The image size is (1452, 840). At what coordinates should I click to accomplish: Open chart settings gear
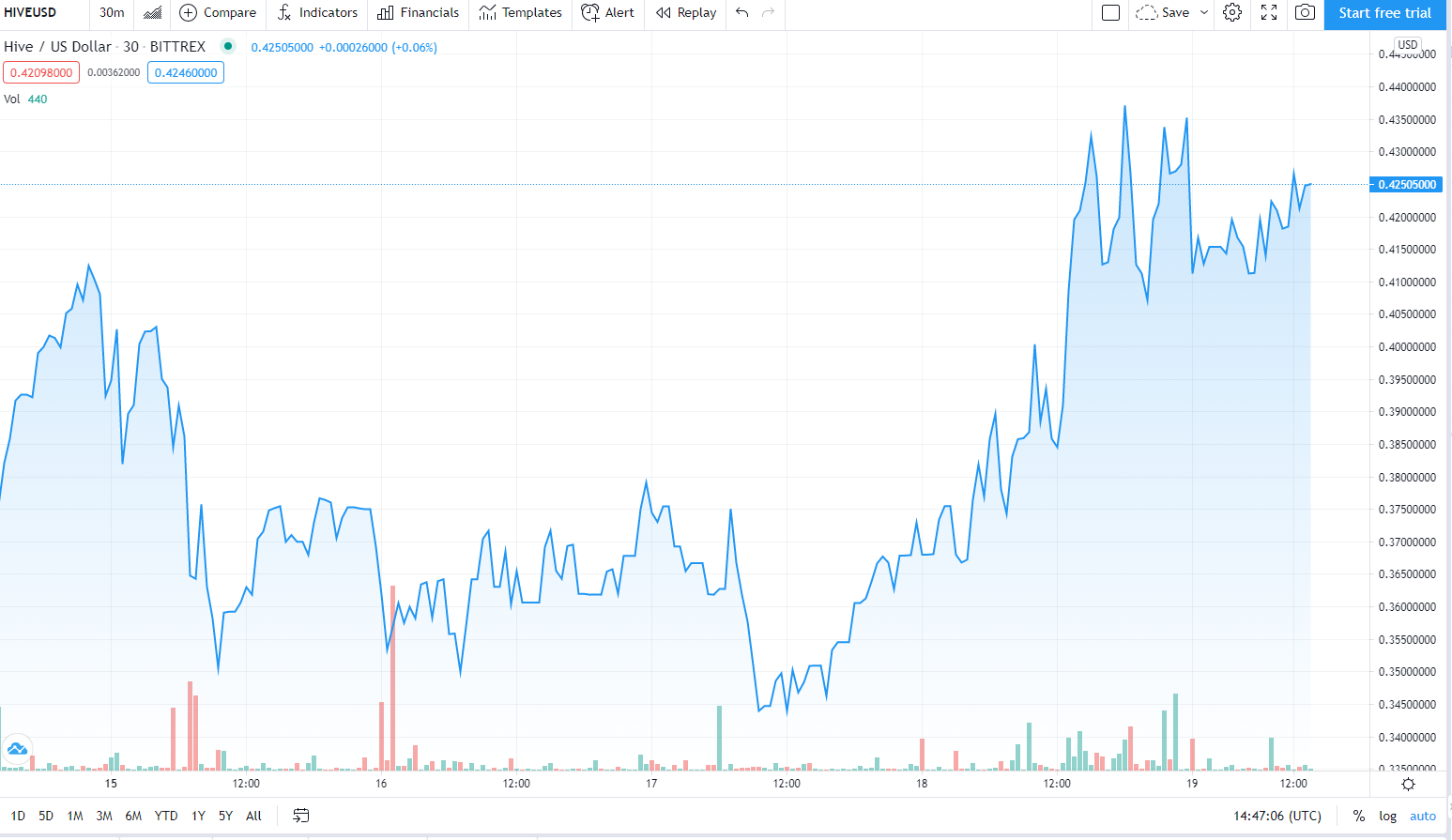coord(1232,13)
